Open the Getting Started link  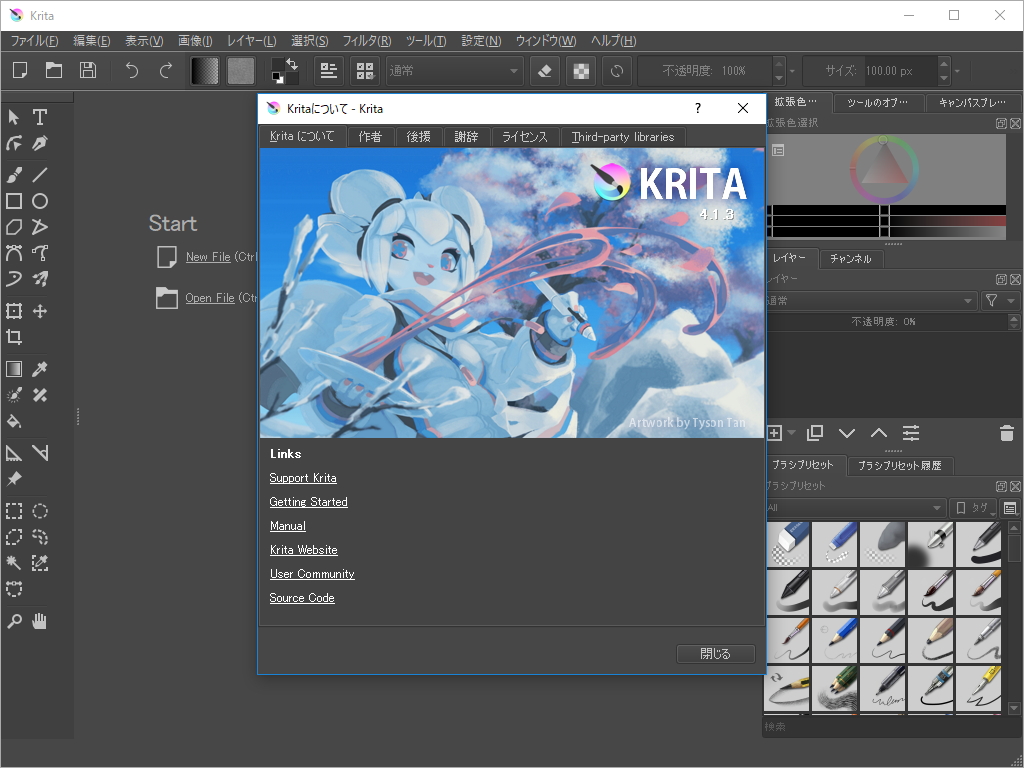click(x=308, y=501)
